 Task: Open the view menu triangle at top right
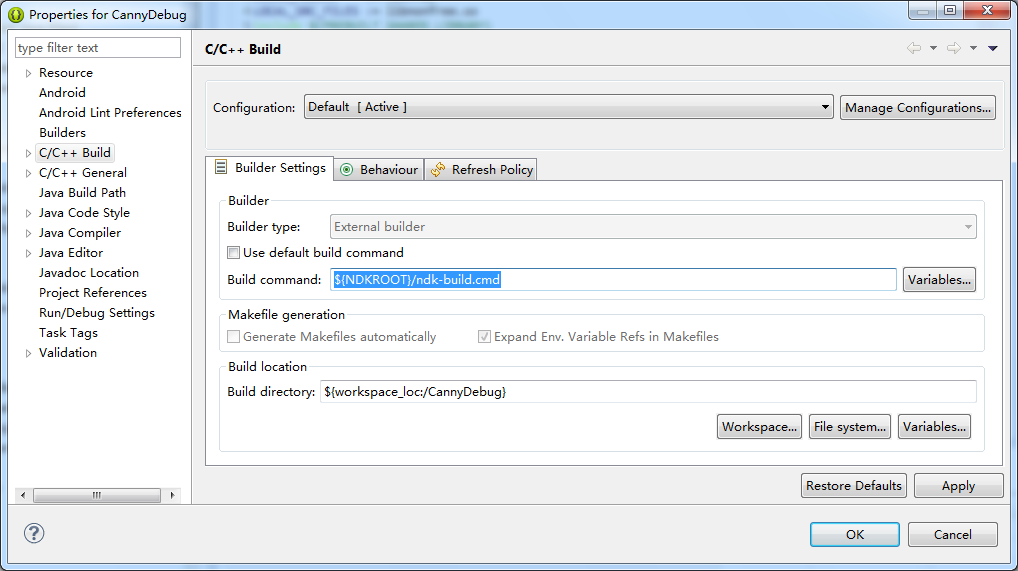click(993, 48)
